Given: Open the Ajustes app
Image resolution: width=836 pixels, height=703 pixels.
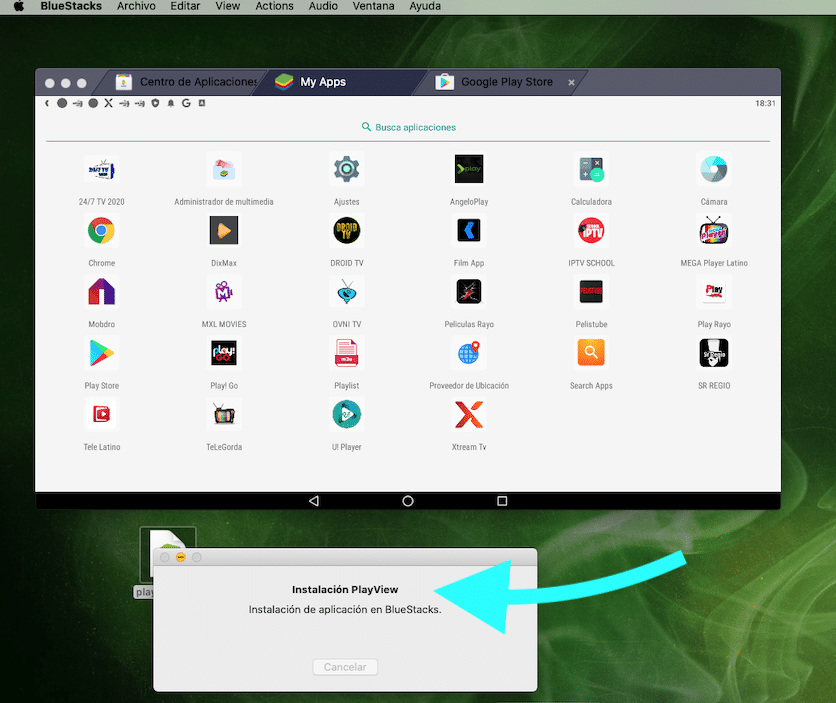Looking at the screenshot, I should pyautogui.click(x=346, y=169).
